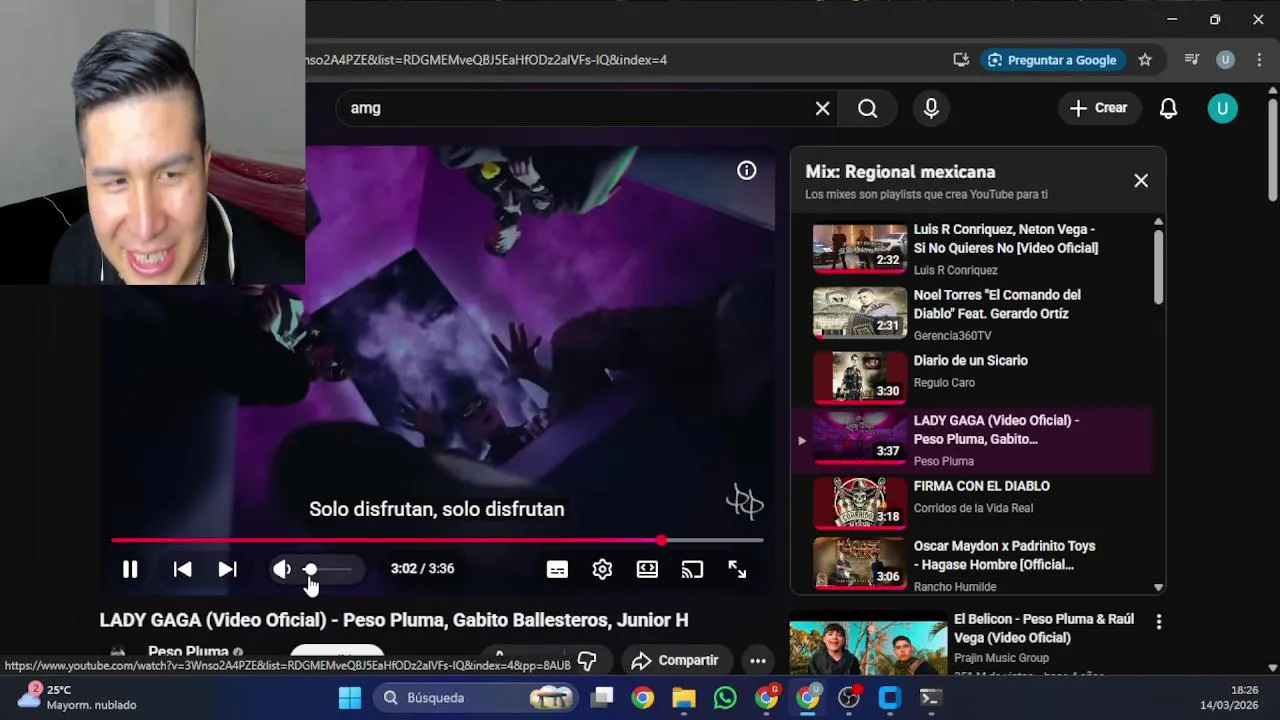The height and width of the screenshot is (720, 1280).
Task: Clear the search box with the X
Action: [x=822, y=108]
